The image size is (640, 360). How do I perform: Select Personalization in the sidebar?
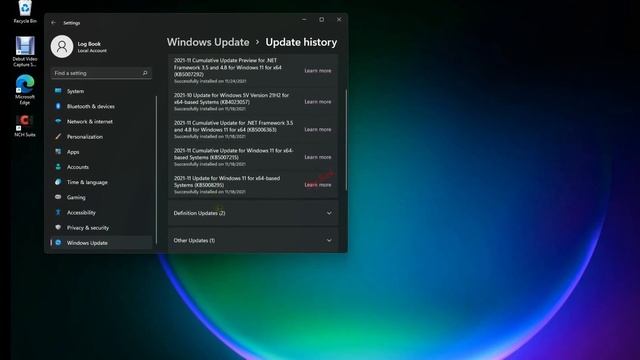101,136
